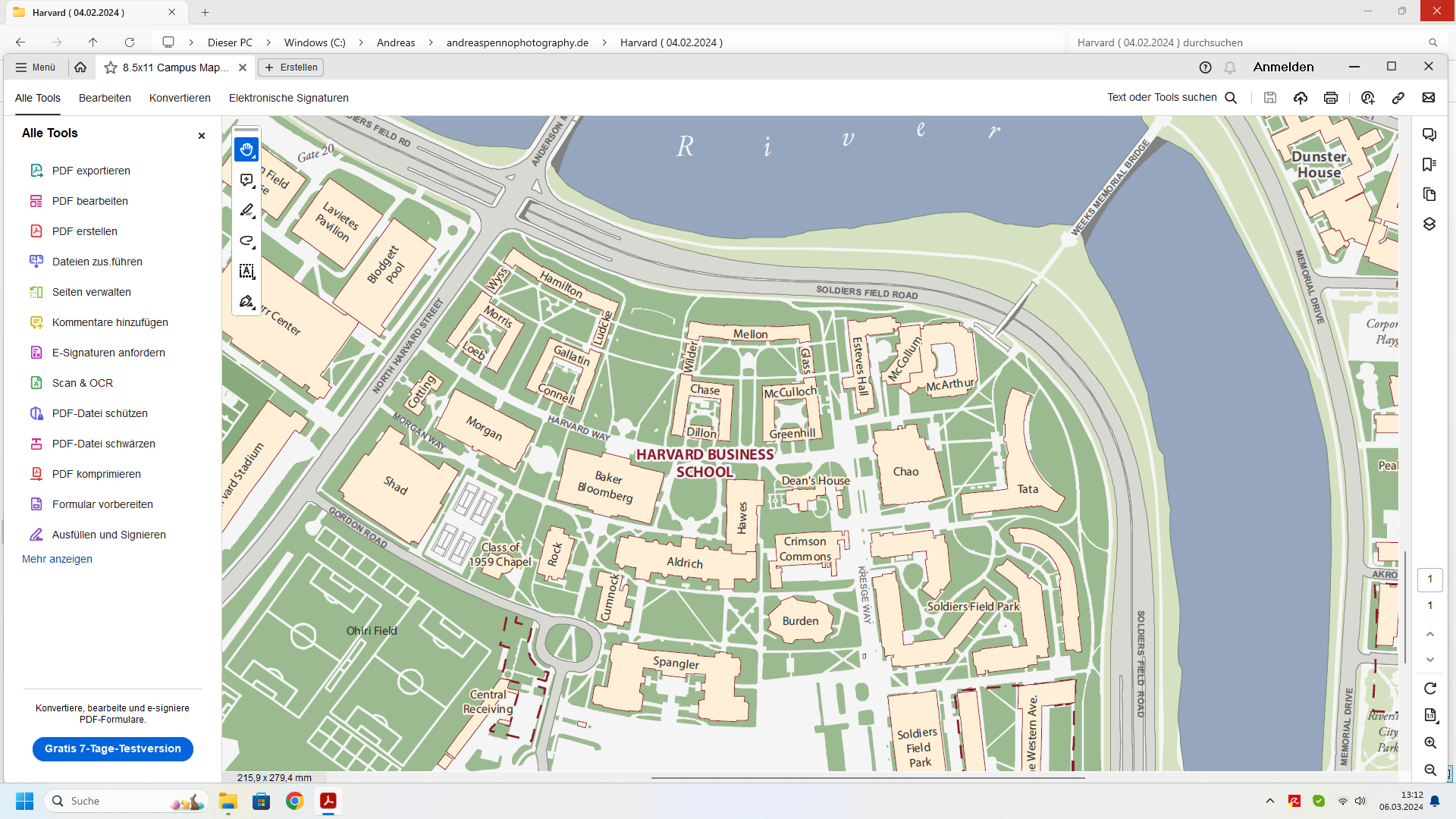Click Formular vorbereiten tool
Screen dimensions: 1456x819
point(102,504)
